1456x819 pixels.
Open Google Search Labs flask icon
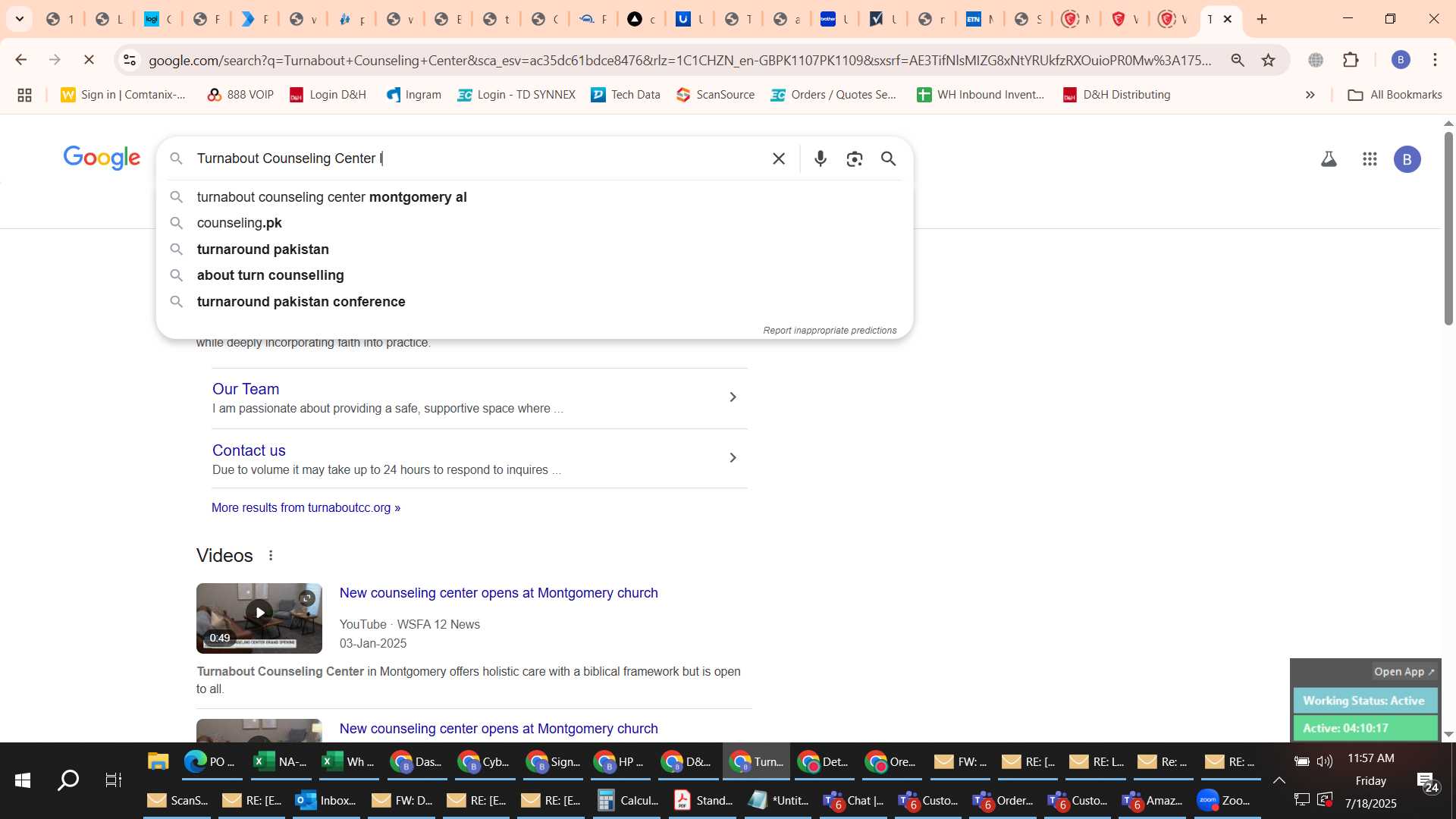point(1329,159)
